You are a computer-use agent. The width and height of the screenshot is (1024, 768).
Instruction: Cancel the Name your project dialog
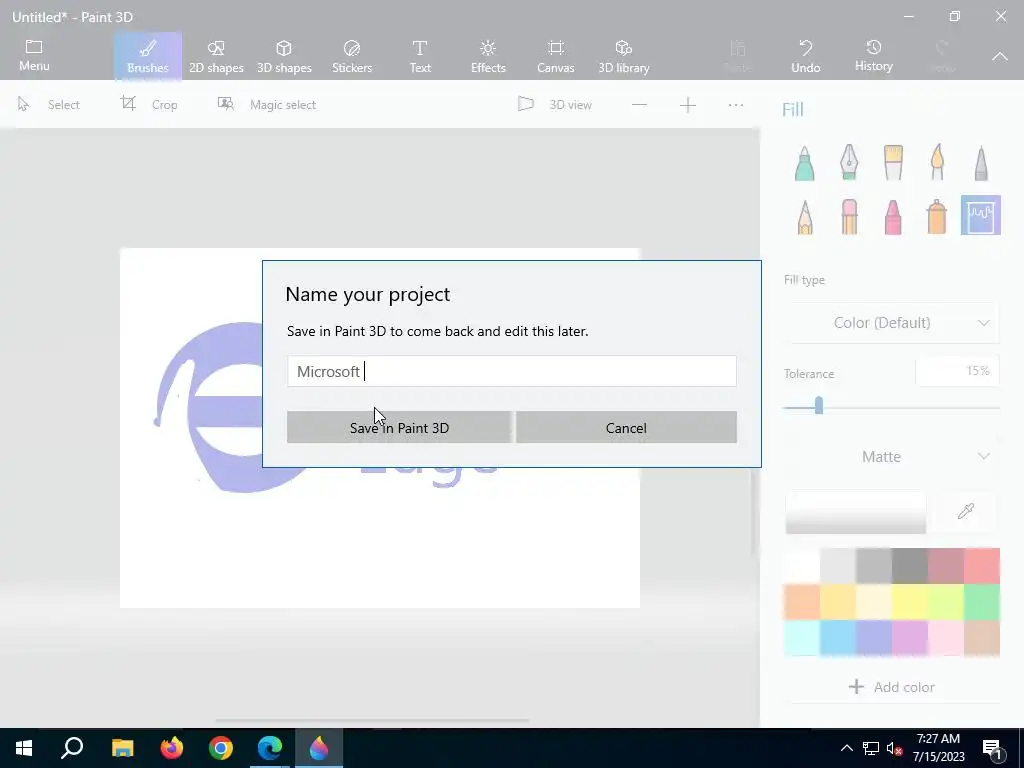626,428
